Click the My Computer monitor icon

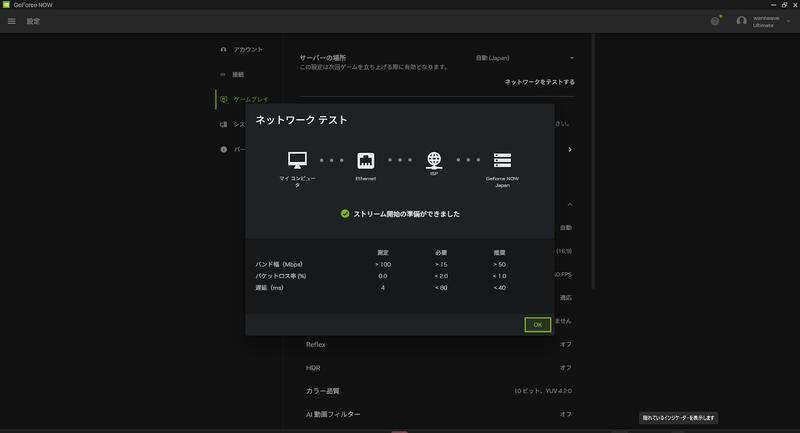[x=297, y=160]
